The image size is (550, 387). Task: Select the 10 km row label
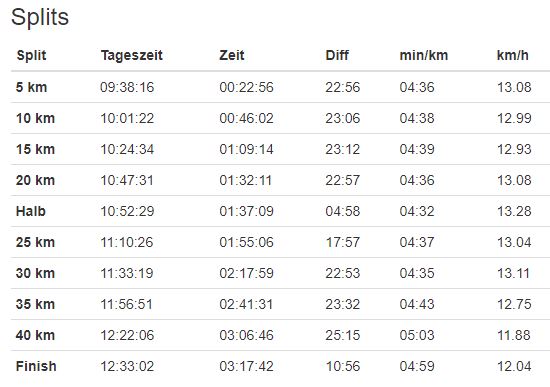[35, 118]
